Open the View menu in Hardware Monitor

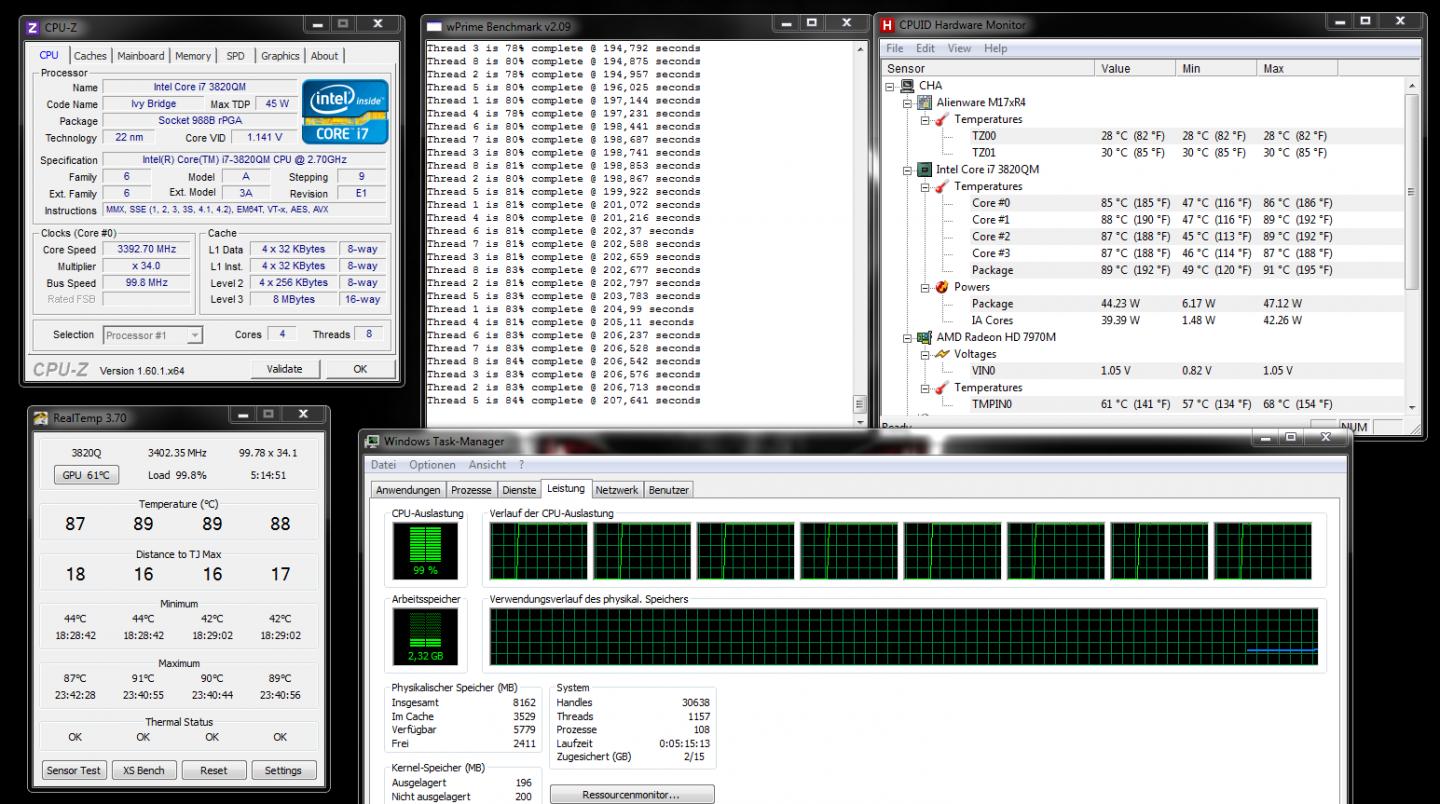point(959,48)
